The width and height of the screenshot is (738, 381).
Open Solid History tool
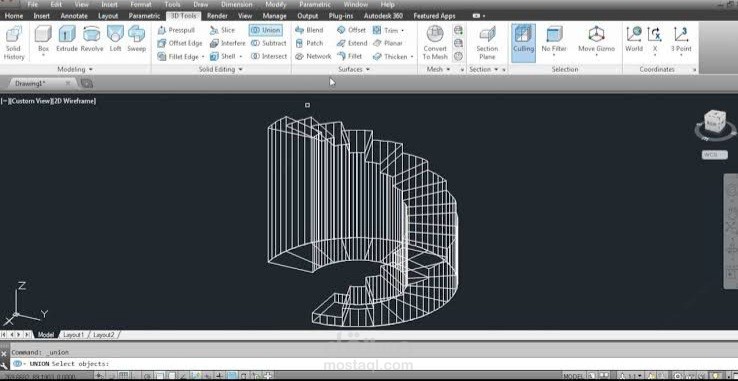point(14,43)
